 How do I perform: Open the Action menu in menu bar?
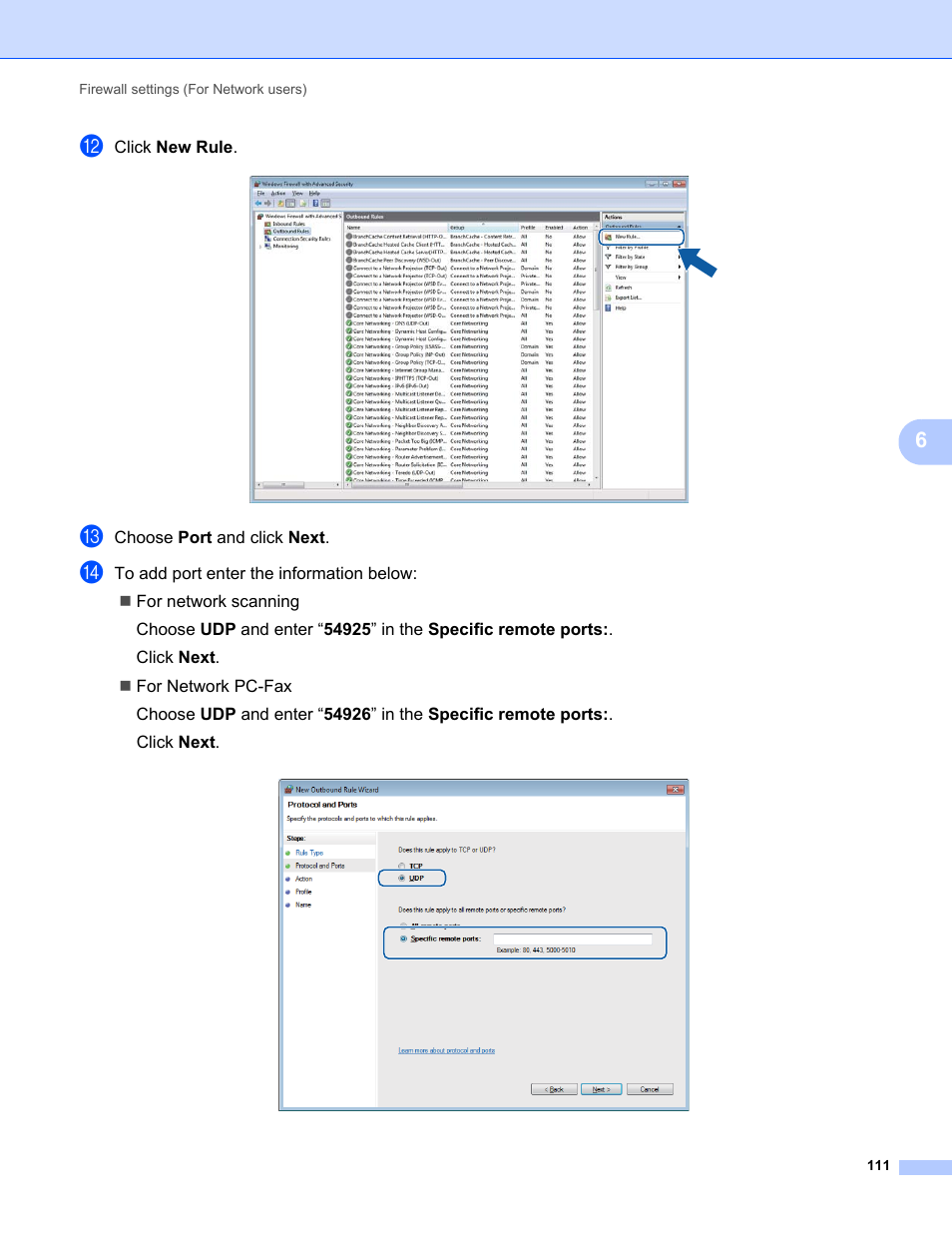(278, 194)
